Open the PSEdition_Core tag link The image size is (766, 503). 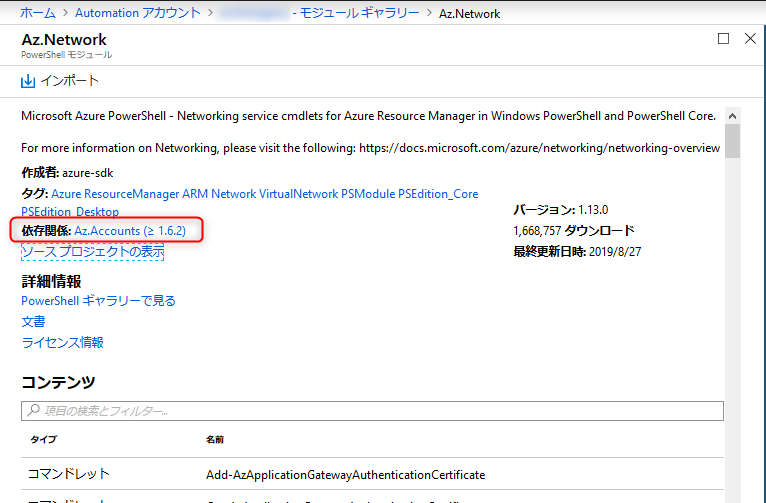[438, 194]
